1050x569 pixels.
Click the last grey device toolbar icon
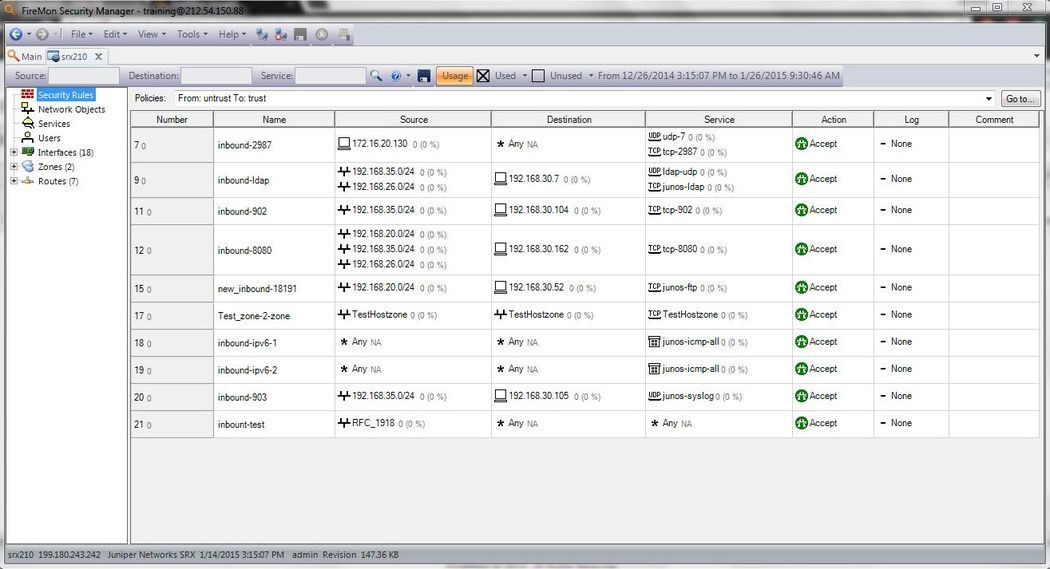point(344,34)
